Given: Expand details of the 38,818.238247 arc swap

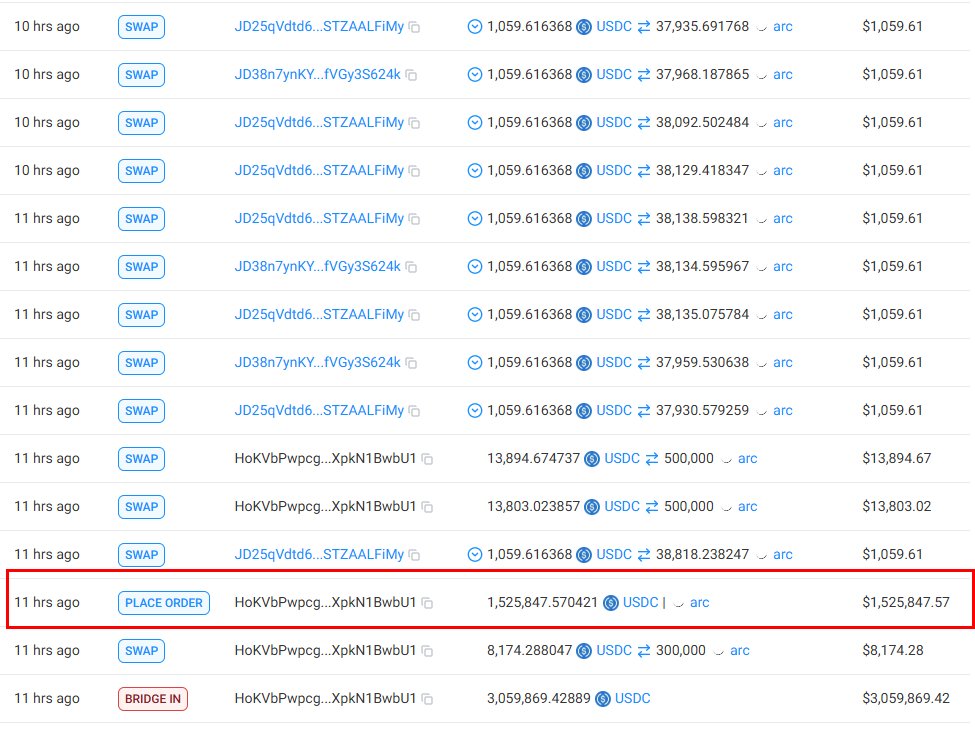Looking at the screenshot, I should pyautogui.click(x=474, y=555).
